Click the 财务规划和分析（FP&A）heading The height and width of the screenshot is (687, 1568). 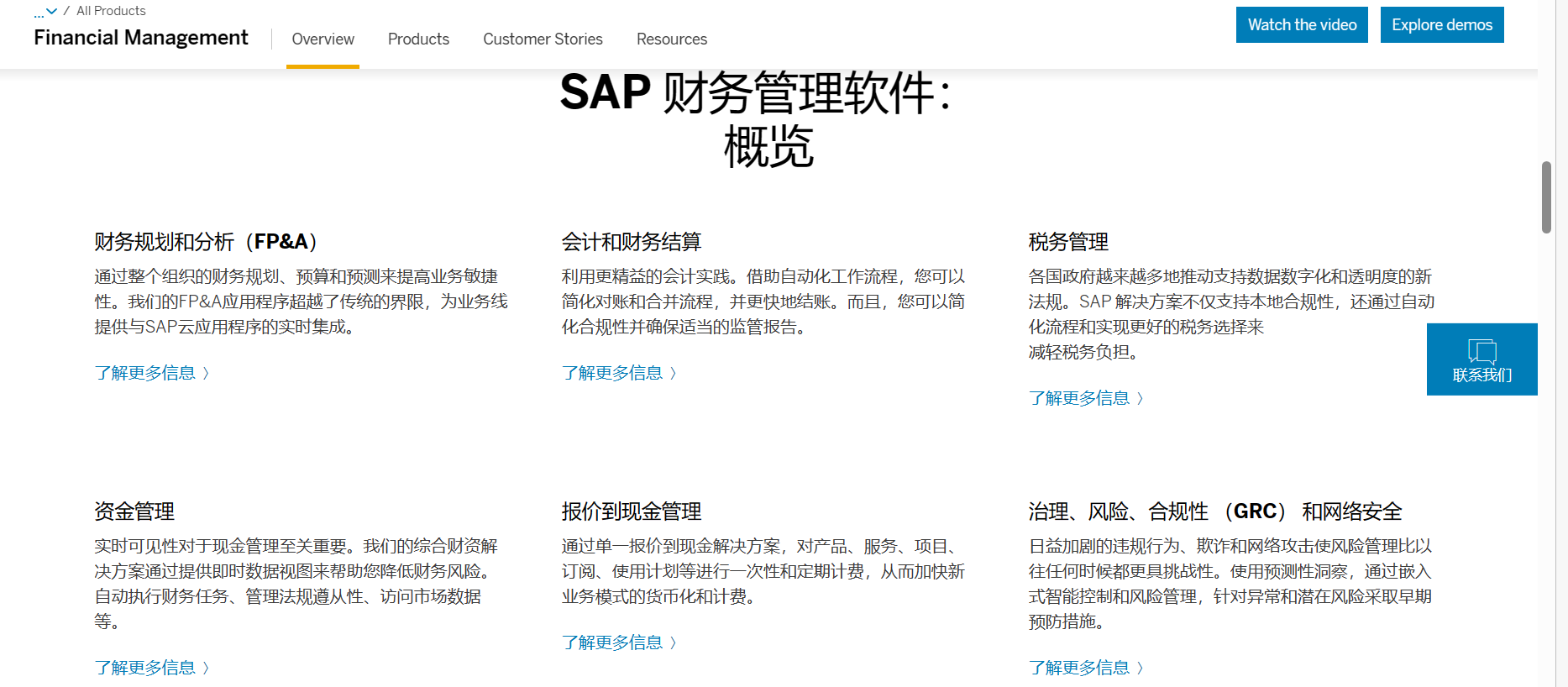(x=210, y=242)
